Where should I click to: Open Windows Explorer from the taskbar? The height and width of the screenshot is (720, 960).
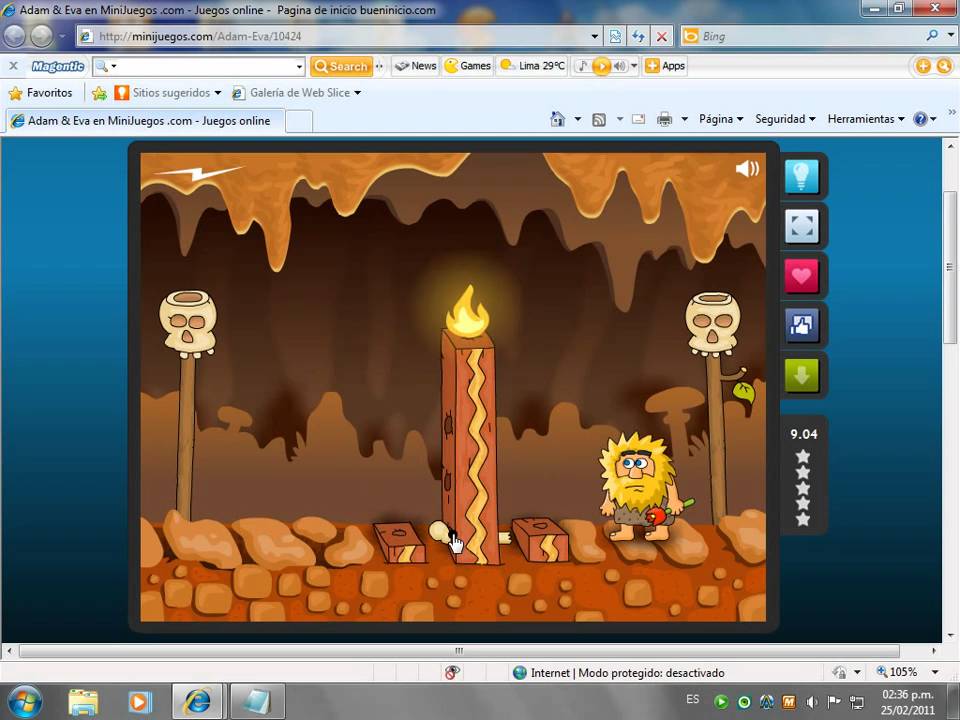click(x=83, y=702)
